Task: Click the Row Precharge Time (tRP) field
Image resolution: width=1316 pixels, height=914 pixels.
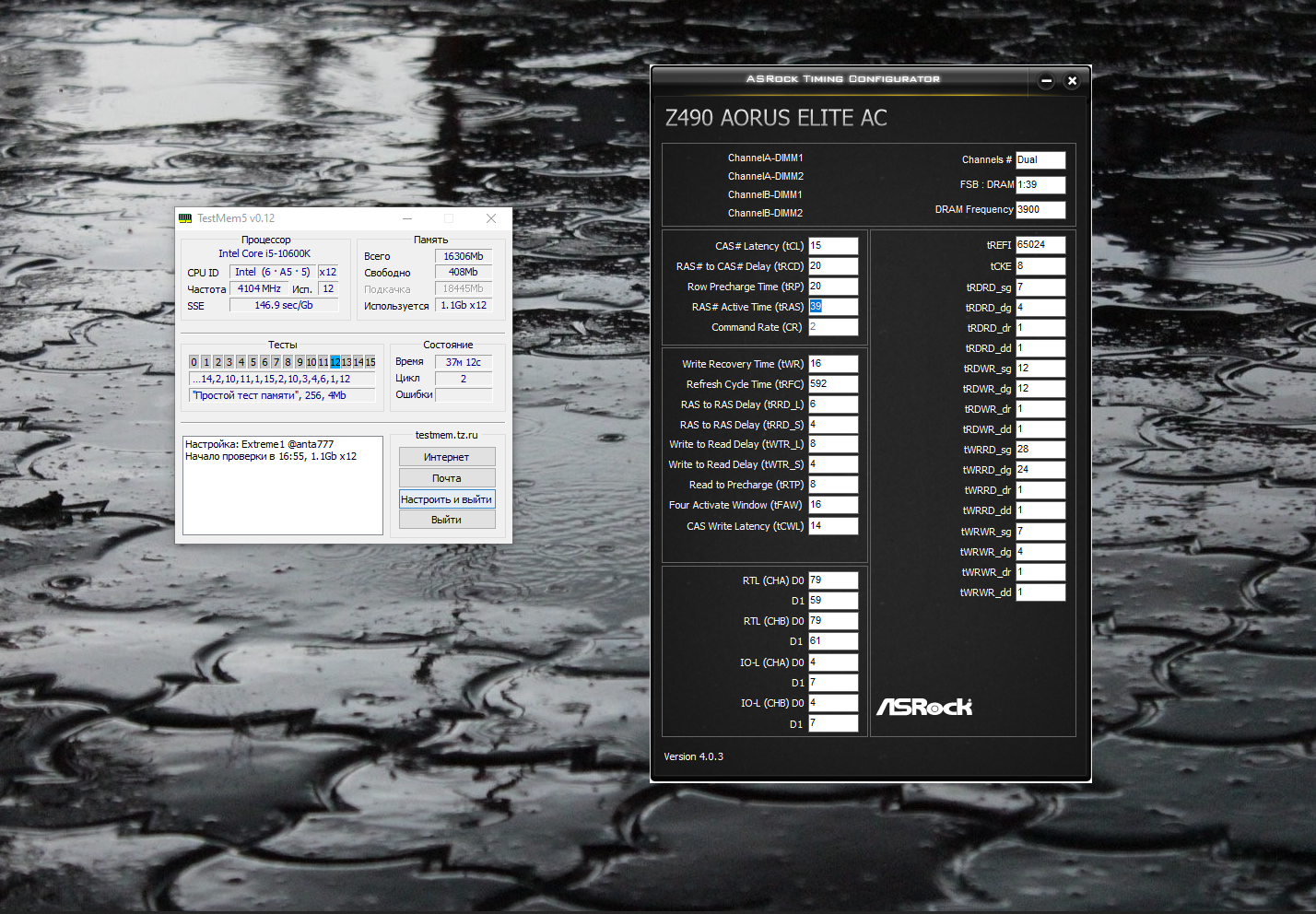Action: [x=833, y=287]
